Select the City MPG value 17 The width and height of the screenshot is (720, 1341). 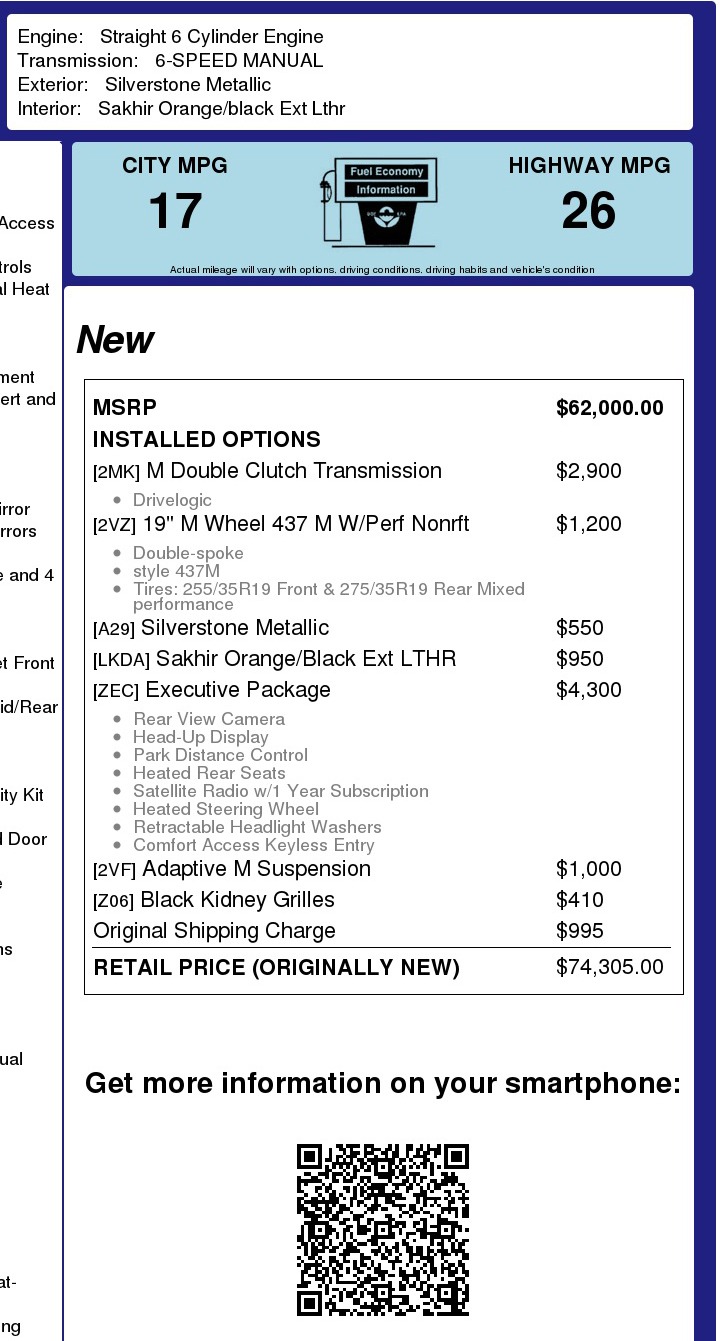coord(175,212)
